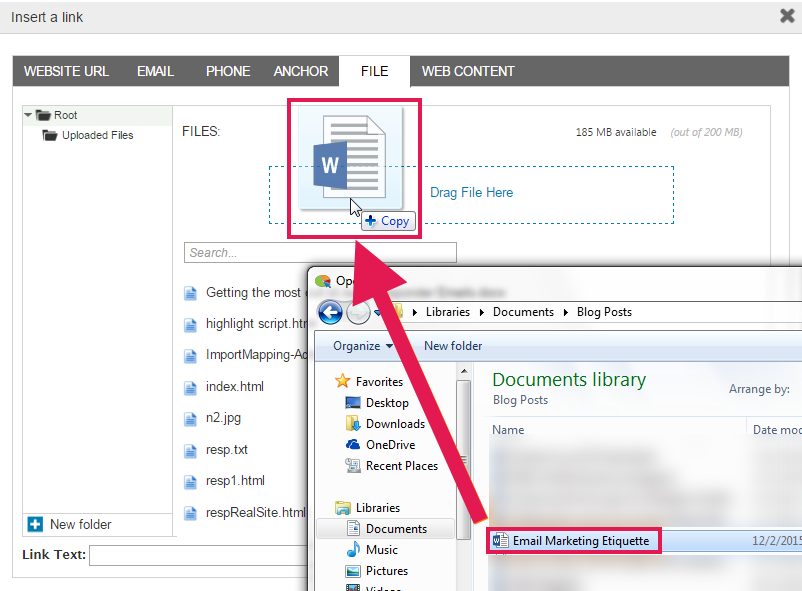Open the ANCHOR tab
This screenshot has height=591, width=802.
(300, 71)
